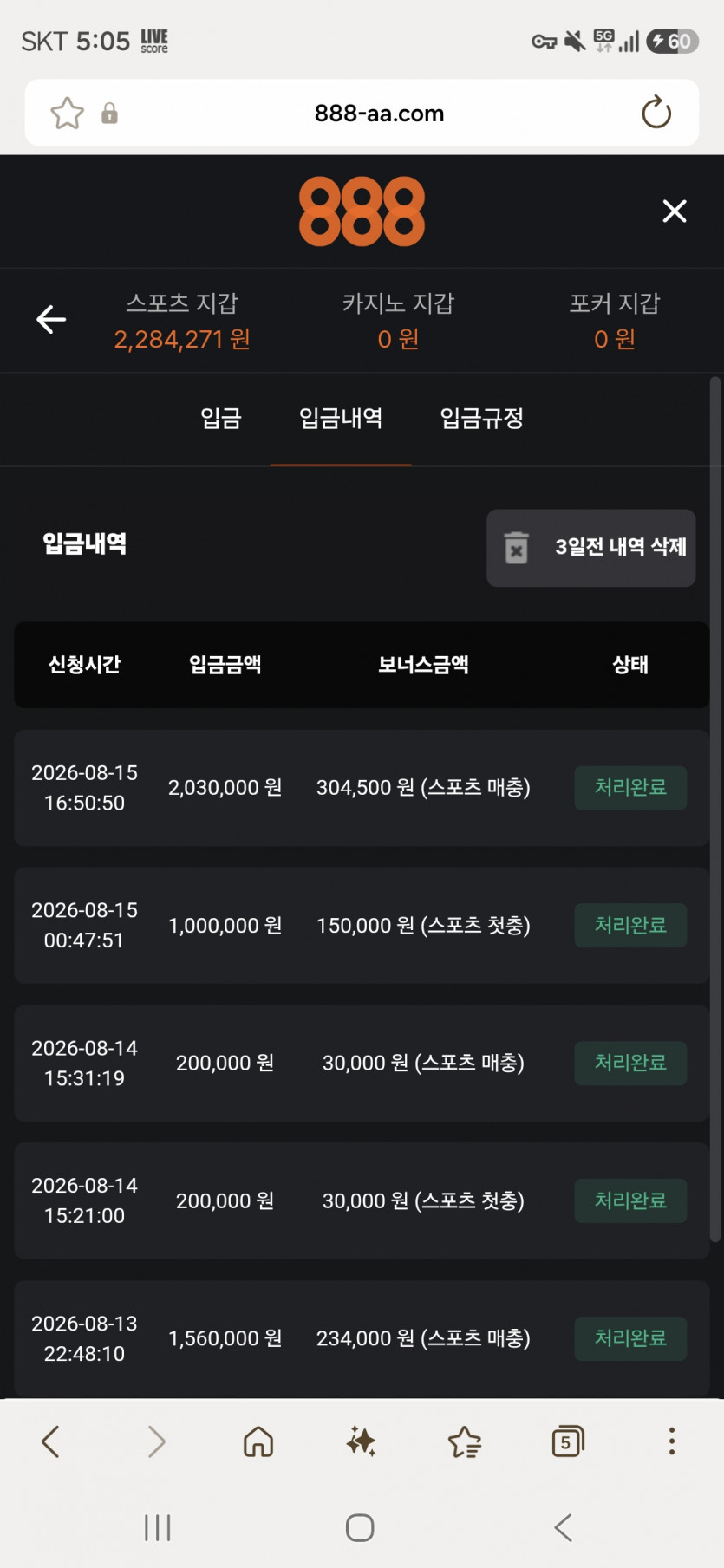
Task: Tap the 888 logo
Action: pyautogui.click(x=362, y=211)
